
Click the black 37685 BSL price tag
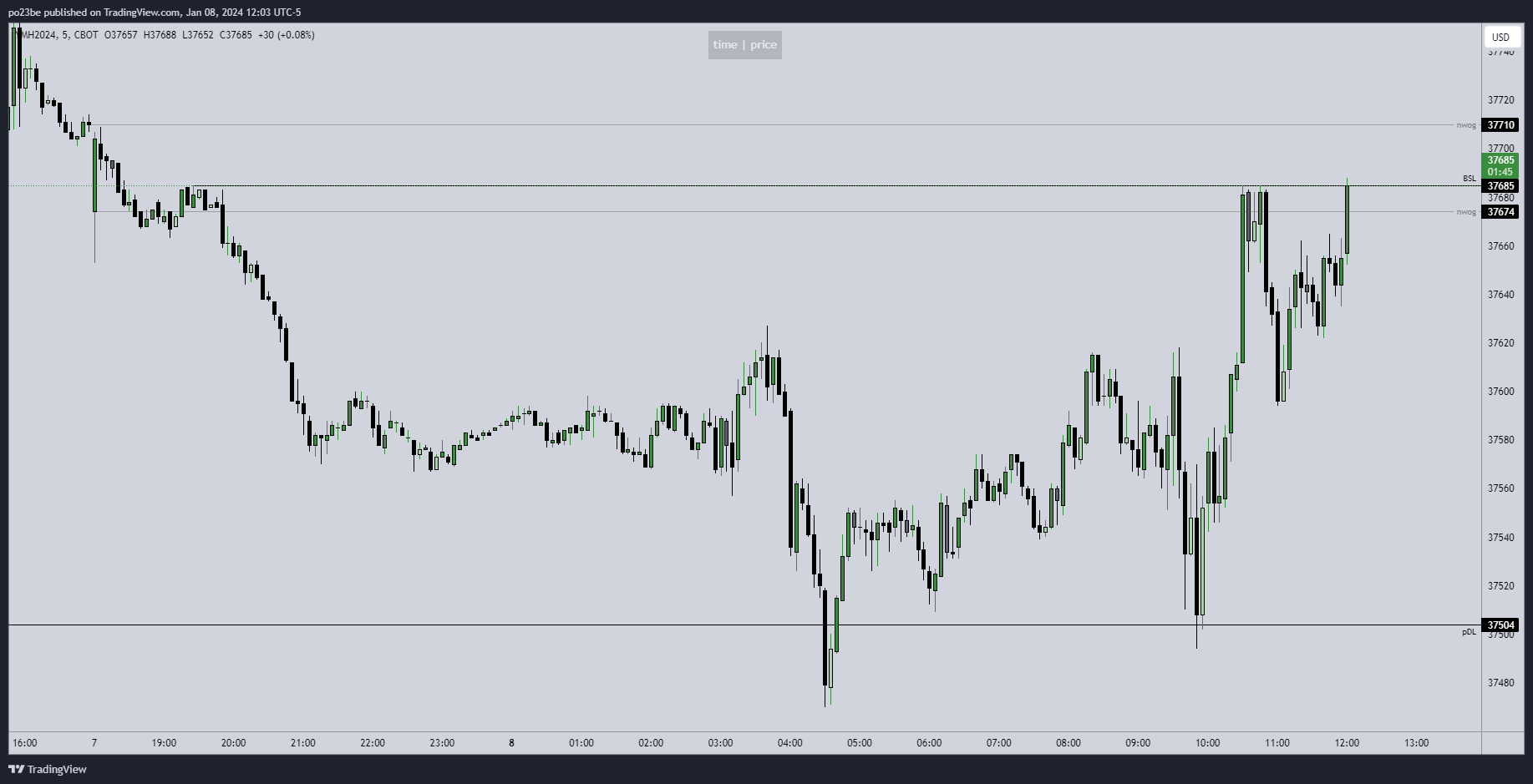(x=1501, y=186)
